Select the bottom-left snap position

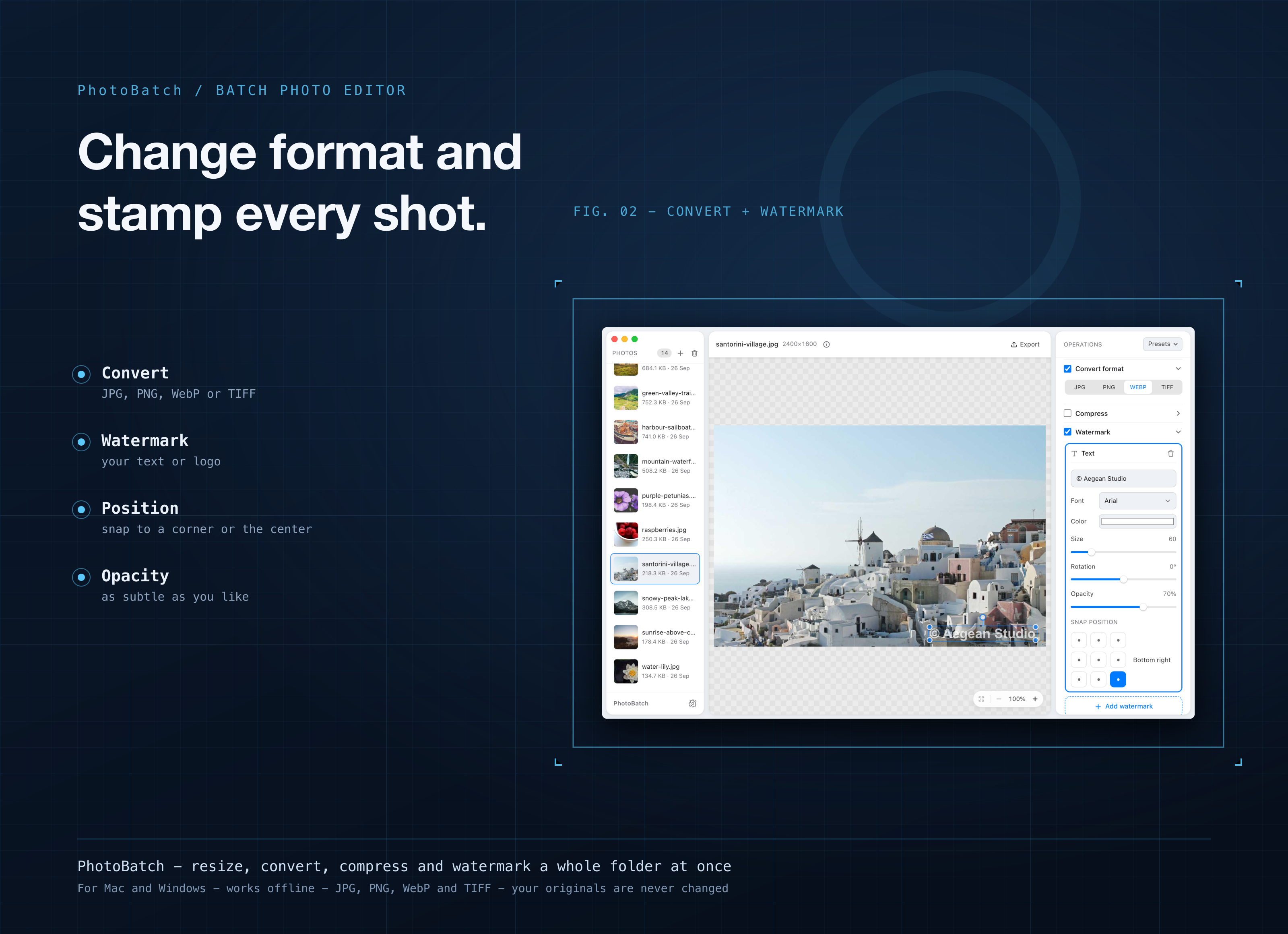(1079, 680)
